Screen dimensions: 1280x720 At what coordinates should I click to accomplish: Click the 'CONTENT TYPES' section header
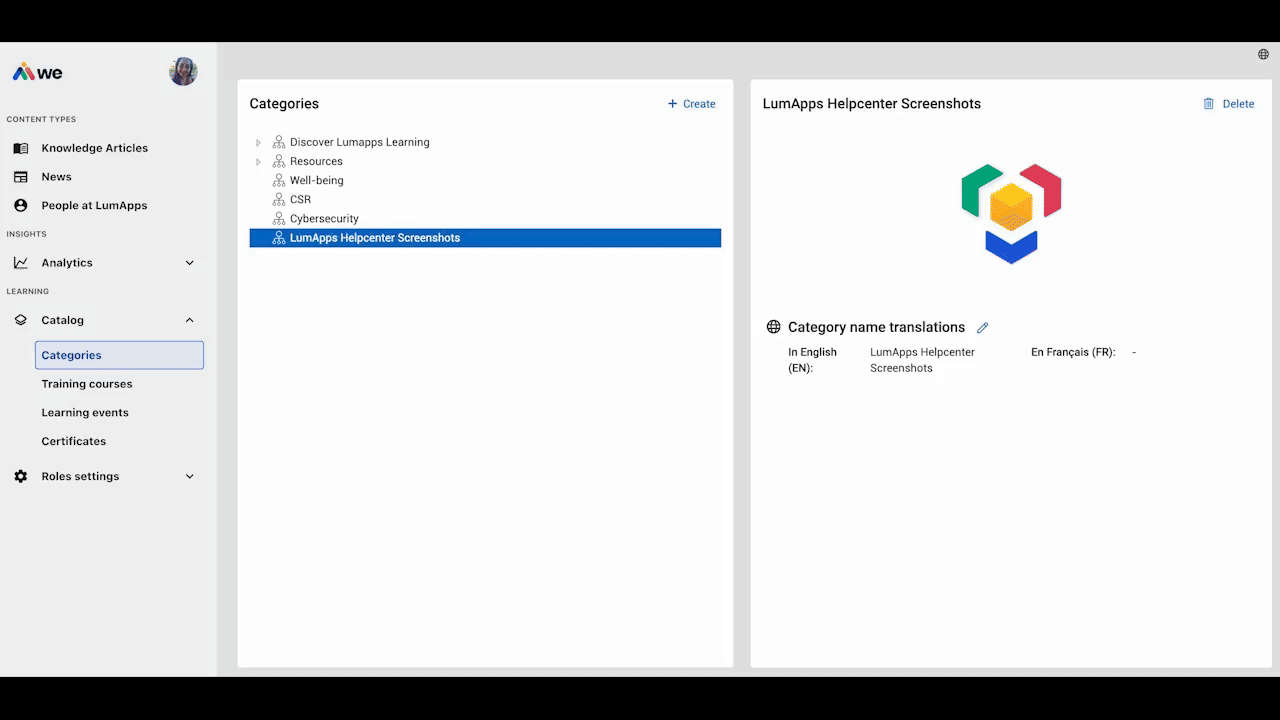tap(41, 119)
